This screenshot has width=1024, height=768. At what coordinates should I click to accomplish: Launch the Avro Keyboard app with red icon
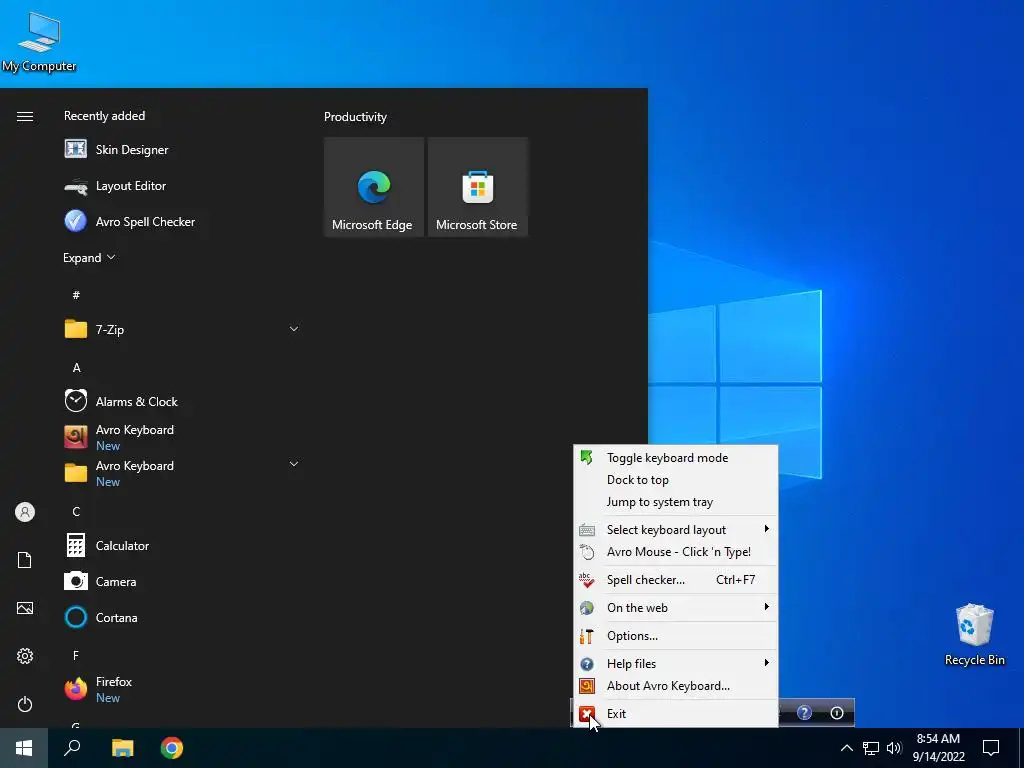click(181, 438)
